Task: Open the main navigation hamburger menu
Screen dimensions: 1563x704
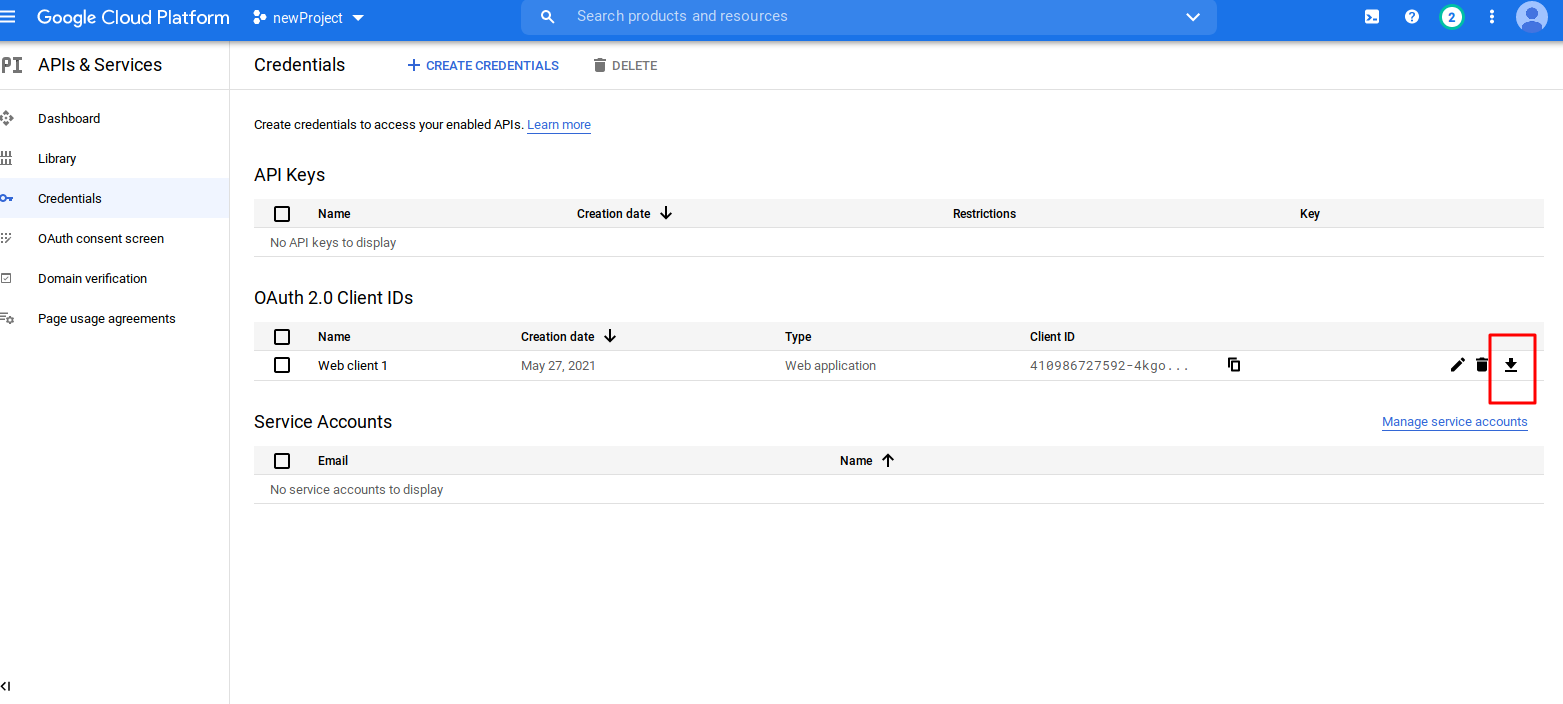Action: point(8,17)
